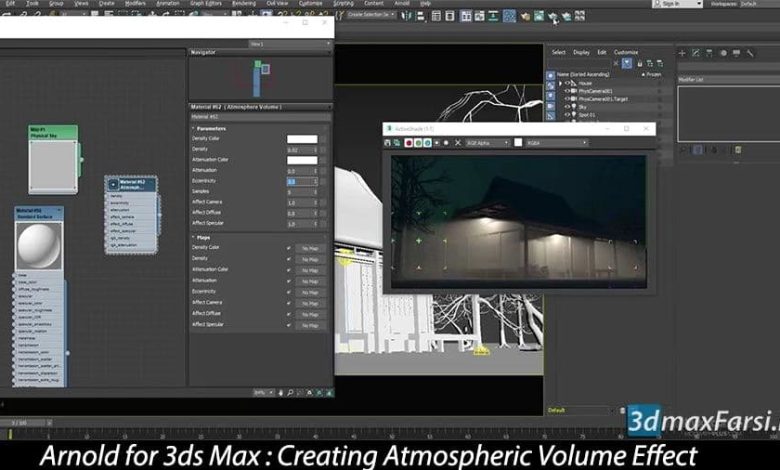780x470 pixels.
Task: Click the Rendered Frame Window icon in toolbar
Action: click(x=539, y=16)
